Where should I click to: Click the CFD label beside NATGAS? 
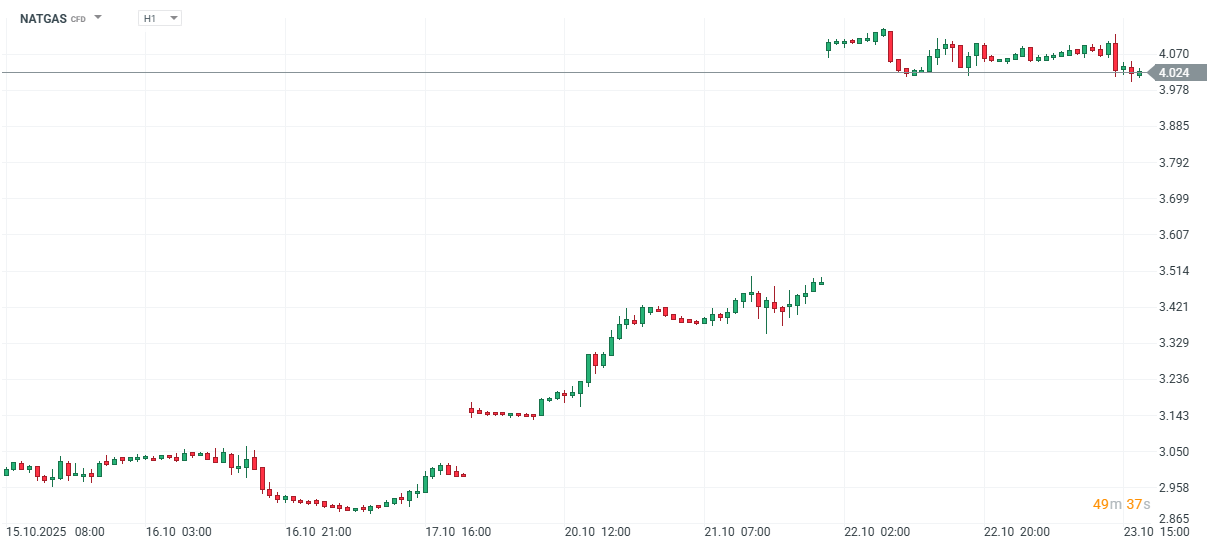[78, 19]
